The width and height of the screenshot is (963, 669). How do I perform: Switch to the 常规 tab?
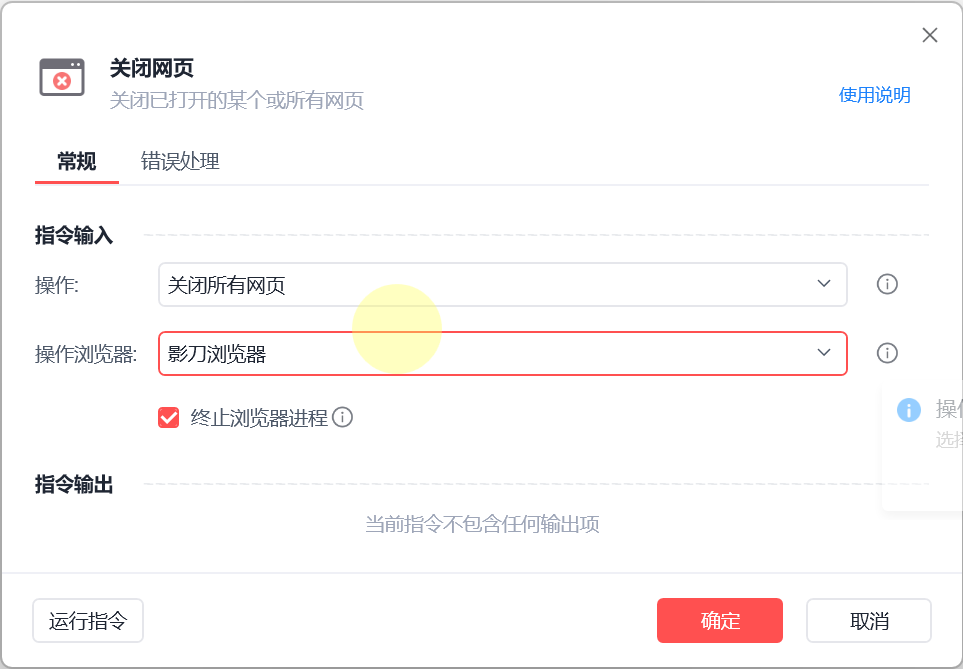(77, 161)
